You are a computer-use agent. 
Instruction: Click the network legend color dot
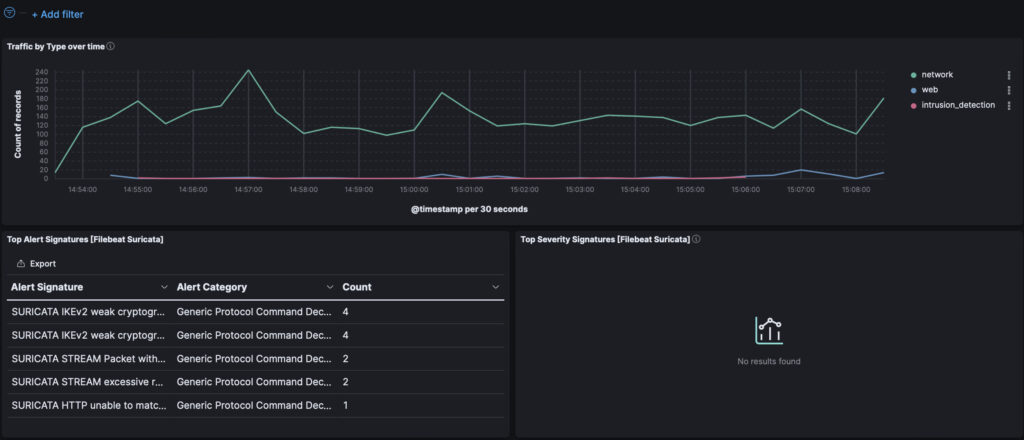912,75
